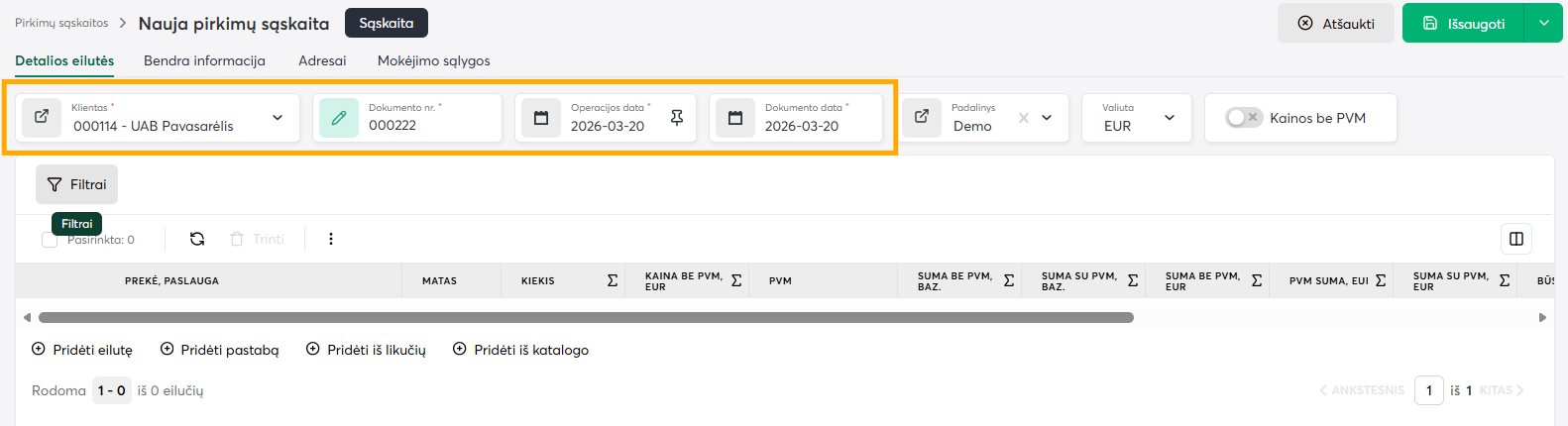Switch to Bendra informacija tab
1568x426 pixels.
(x=204, y=60)
